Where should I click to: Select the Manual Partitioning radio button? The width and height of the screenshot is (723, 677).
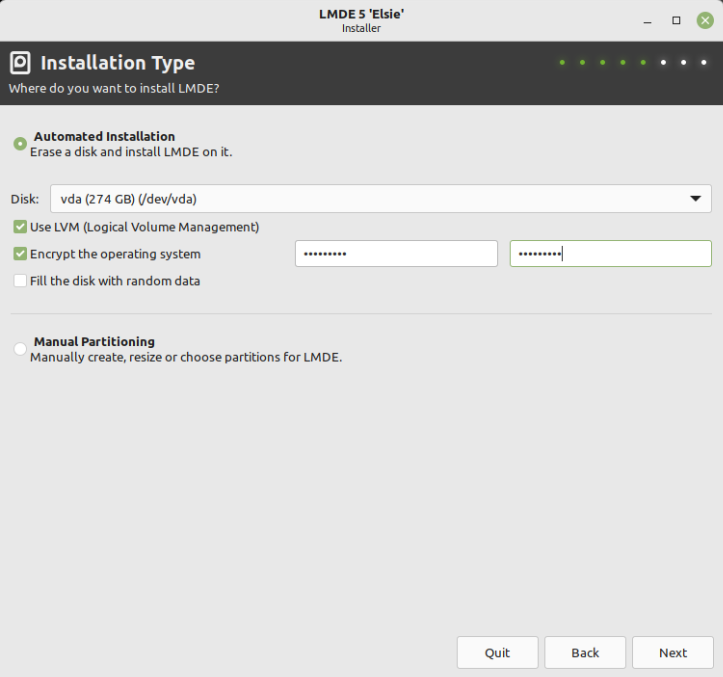tap(20, 349)
